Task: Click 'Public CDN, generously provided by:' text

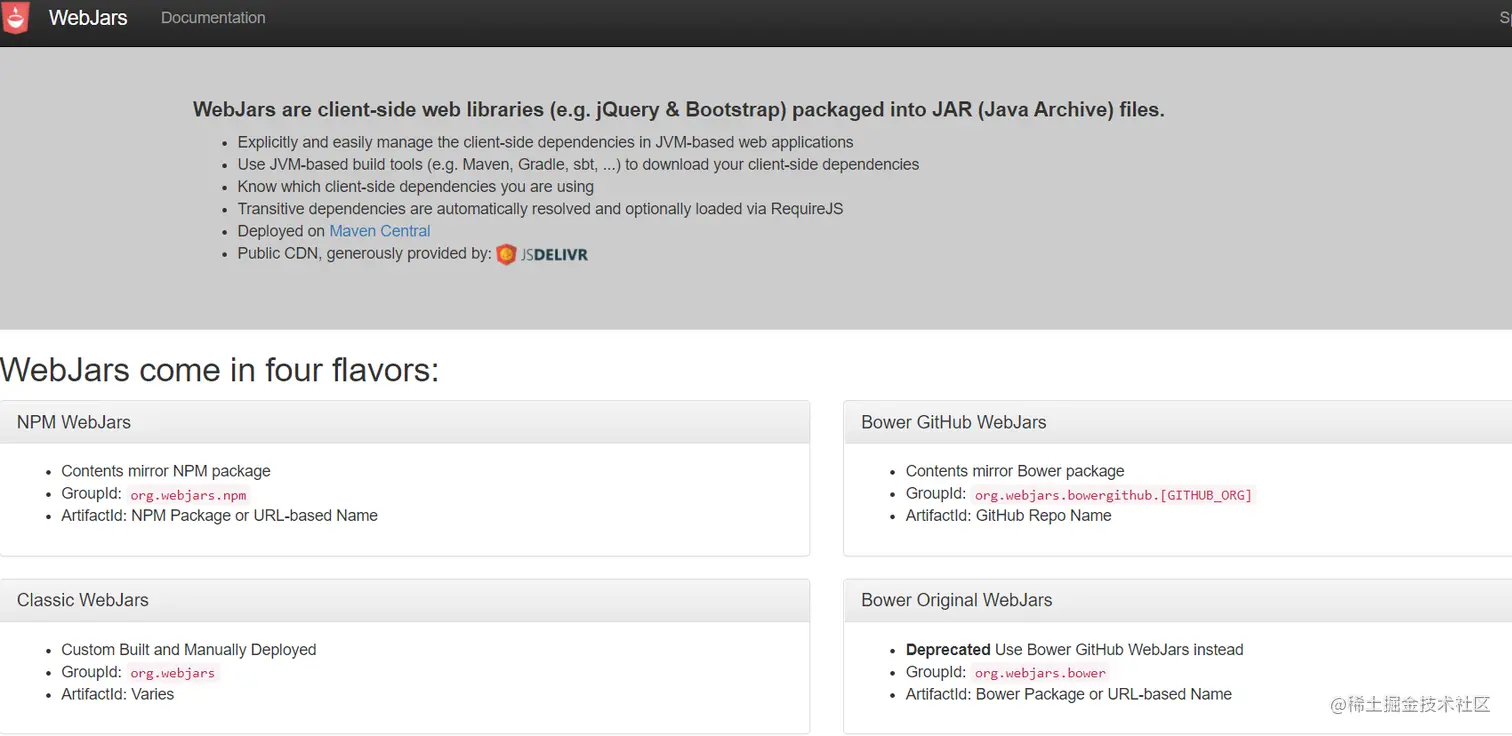Action: [x=364, y=254]
